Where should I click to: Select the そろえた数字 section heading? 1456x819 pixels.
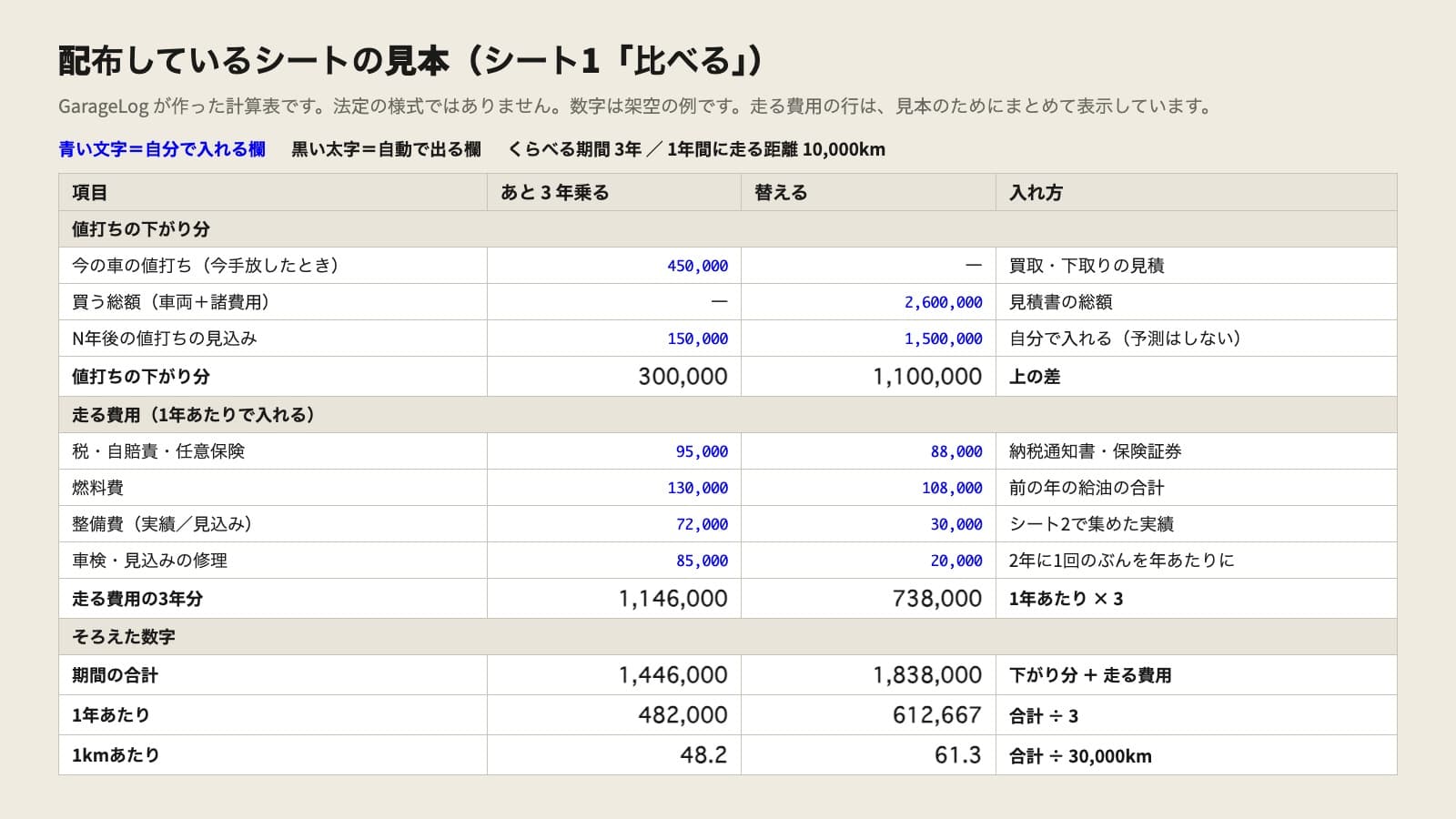(x=728, y=637)
